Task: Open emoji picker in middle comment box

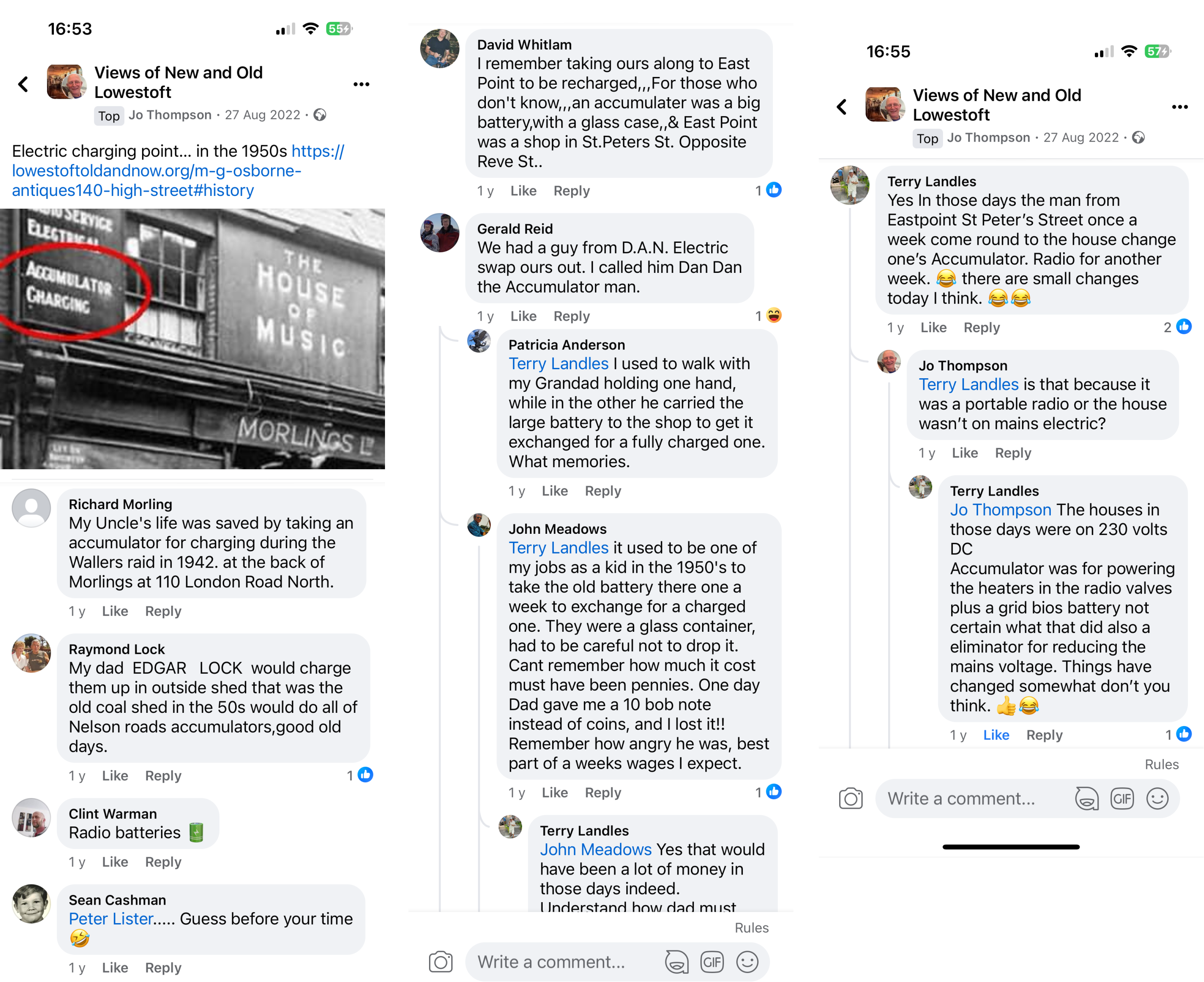Action: click(747, 962)
